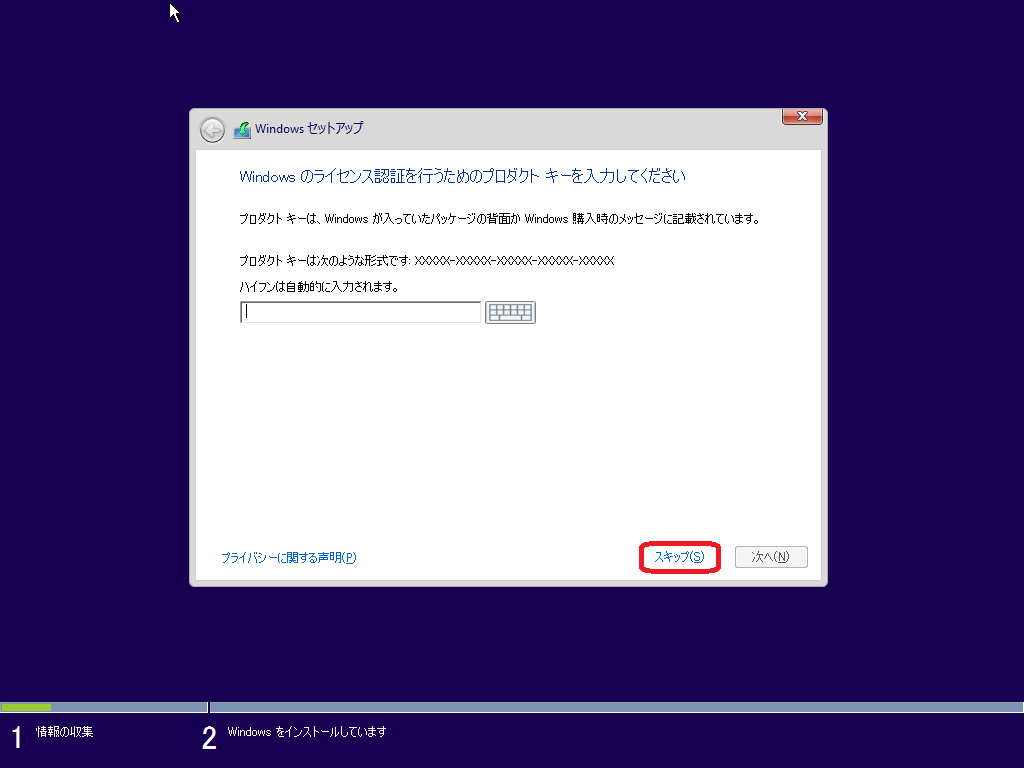
Task: Close the Windows setup dialog
Action: coord(802,116)
